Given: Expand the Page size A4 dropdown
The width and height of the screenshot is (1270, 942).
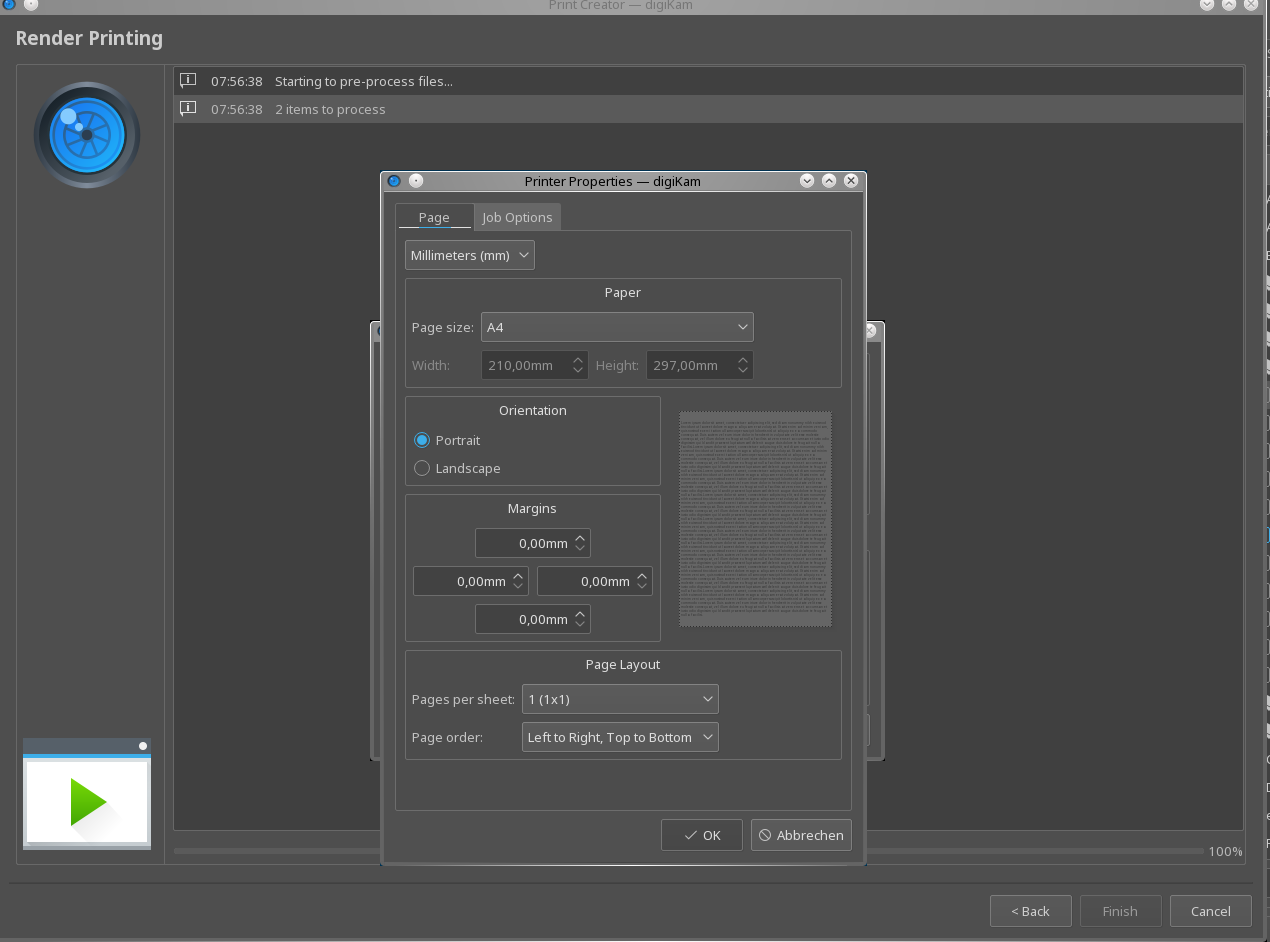Looking at the screenshot, I should coord(616,327).
